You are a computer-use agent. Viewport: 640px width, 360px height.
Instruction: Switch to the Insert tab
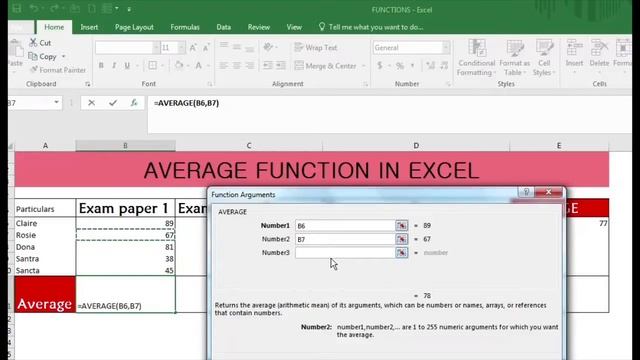click(x=89, y=27)
